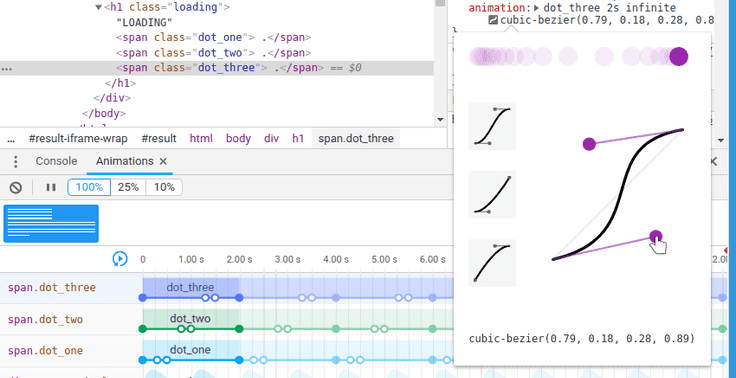736x378 pixels.
Task: Select div in the breadcrumb
Action: point(271,139)
